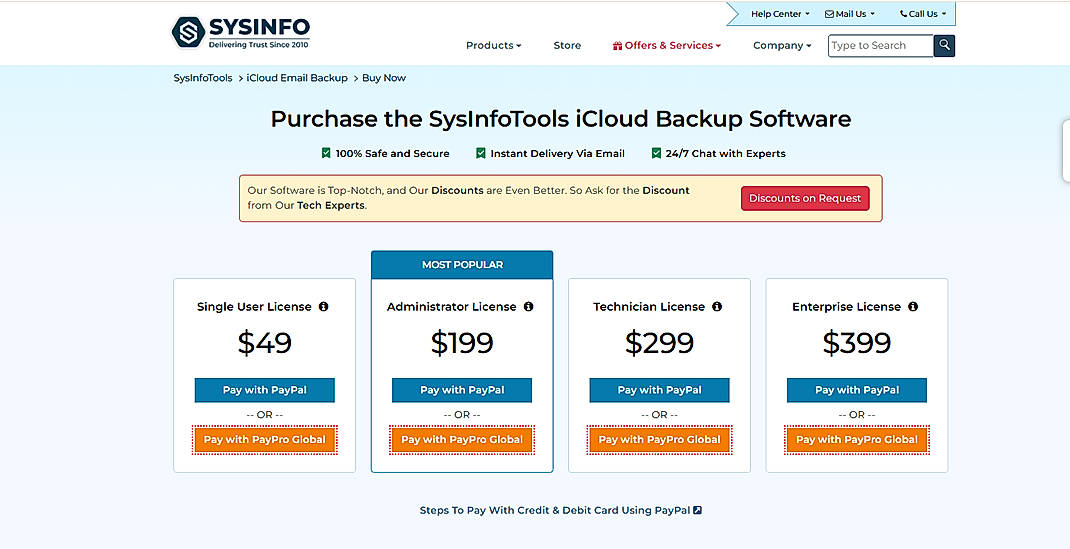Click the Instant Delivery Via Email text
The height and width of the screenshot is (549, 1070).
[558, 153]
